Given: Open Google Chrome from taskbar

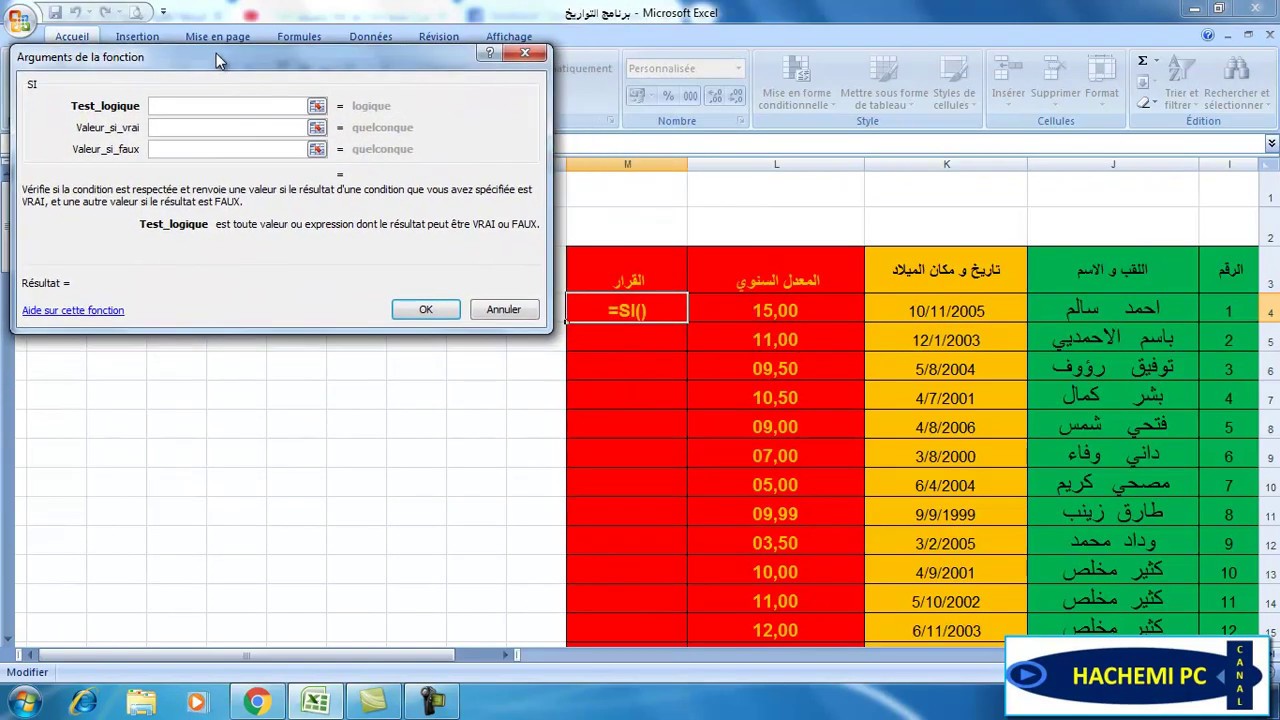Looking at the screenshot, I should 257,702.
